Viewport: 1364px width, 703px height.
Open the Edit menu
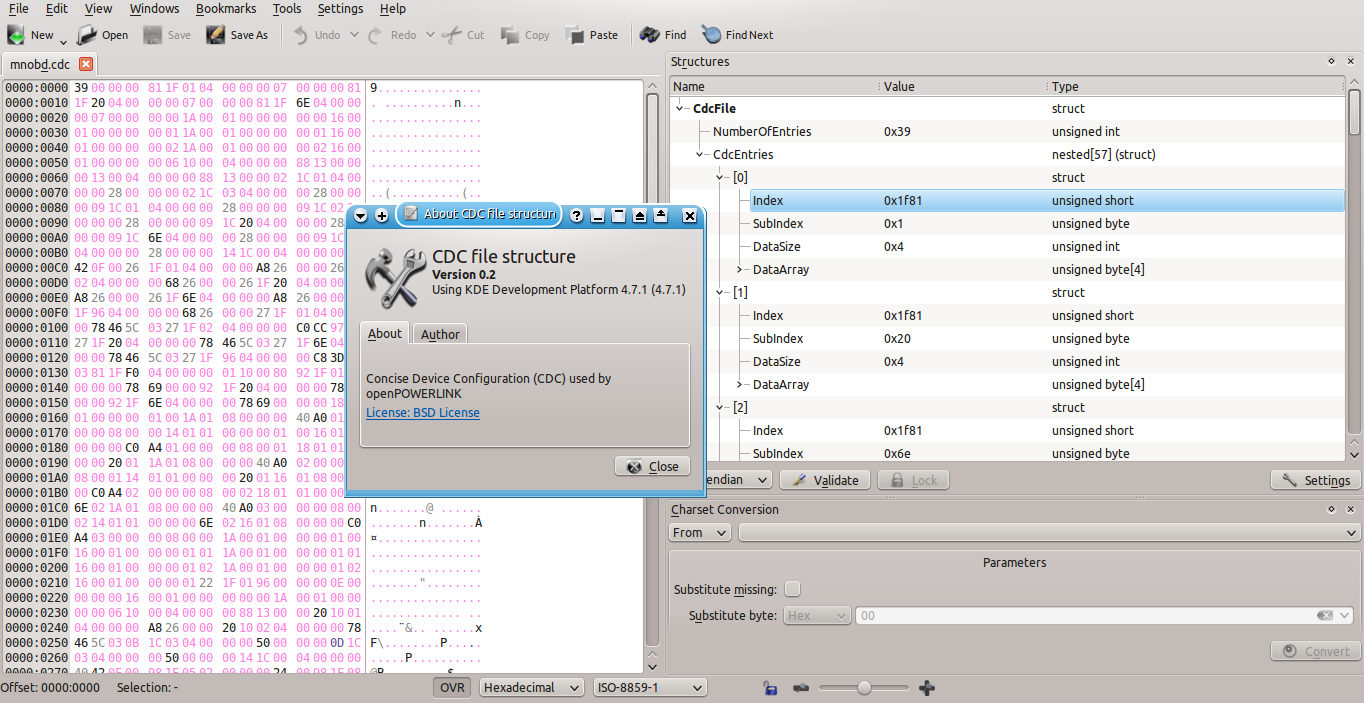(x=57, y=8)
